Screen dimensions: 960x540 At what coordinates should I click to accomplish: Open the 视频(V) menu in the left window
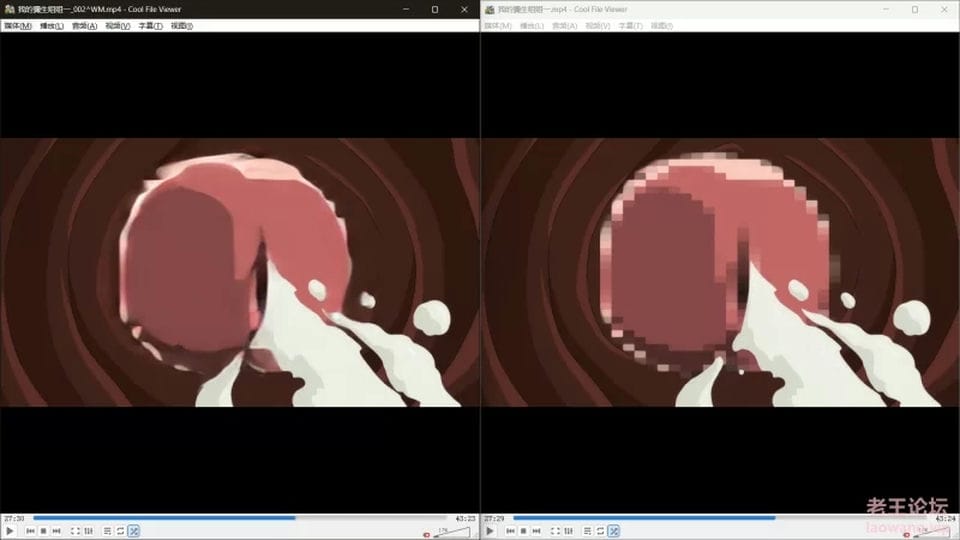tap(118, 26)
